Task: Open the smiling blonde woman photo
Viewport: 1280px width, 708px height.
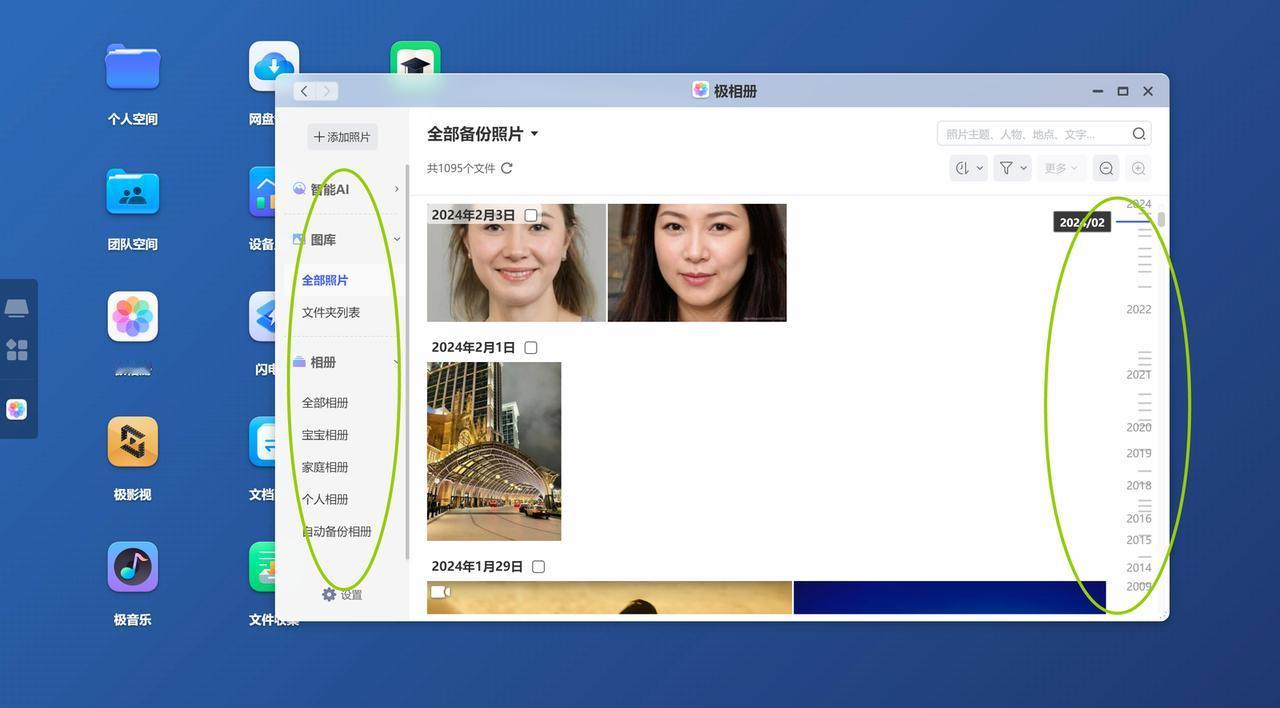Action: click(516, 263)
